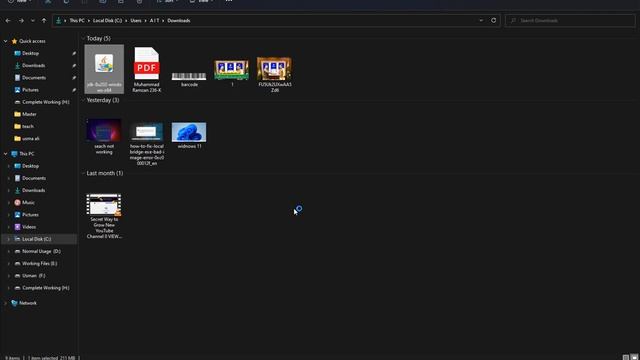Open pinned Downloads under Quick access
This screenshot has height=360, width=640.
pos(33,65)
